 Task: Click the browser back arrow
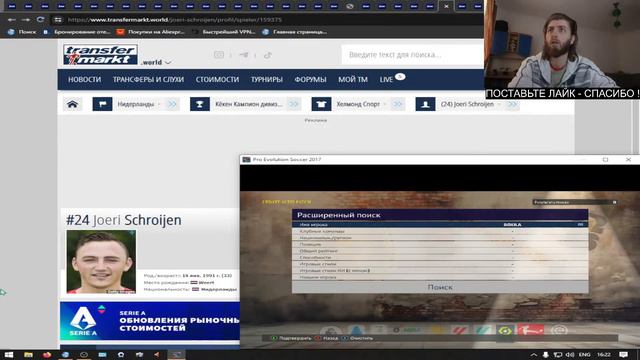click(x=11, y=20)
